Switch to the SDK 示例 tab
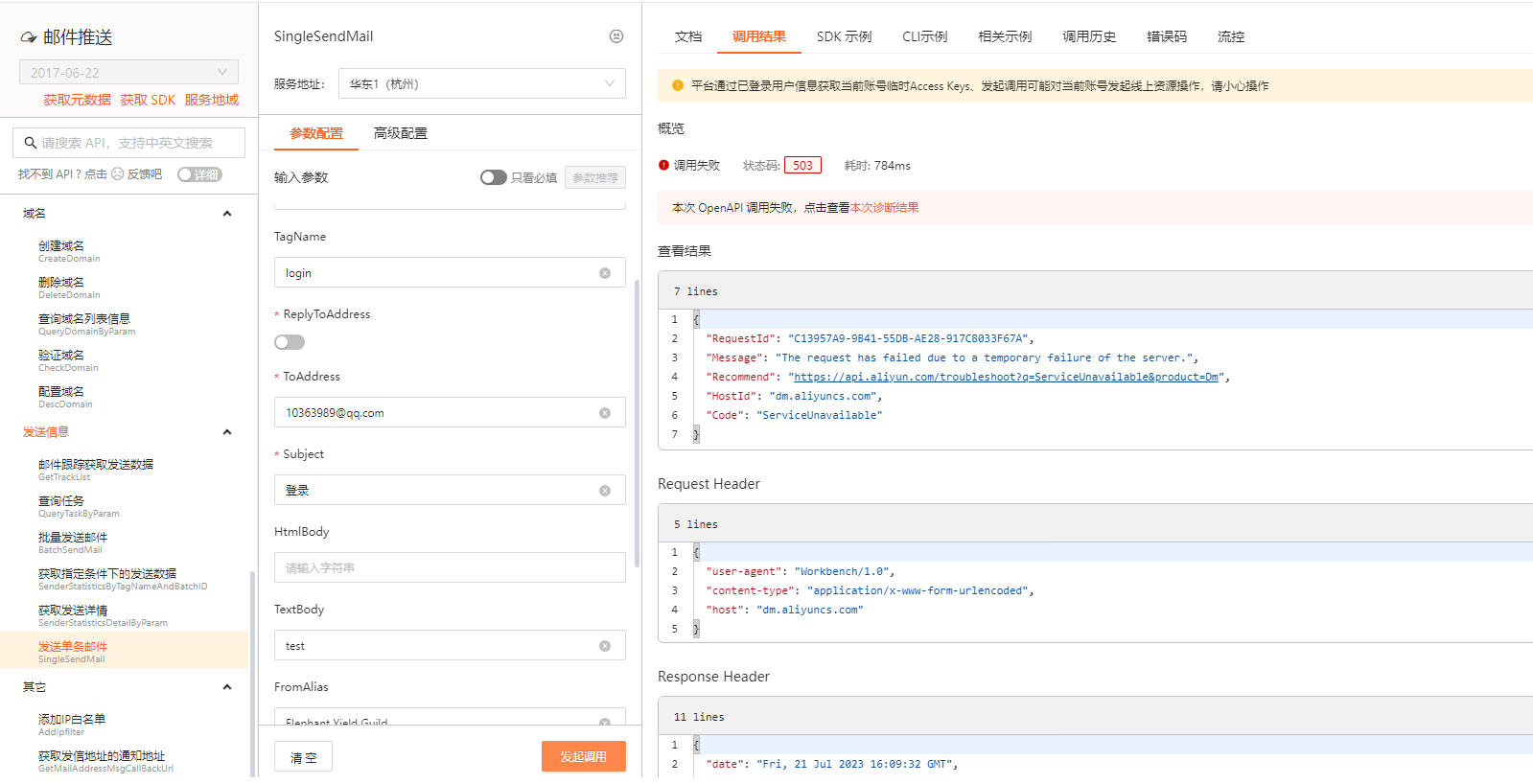The image size is (1533, 784). 844,36
